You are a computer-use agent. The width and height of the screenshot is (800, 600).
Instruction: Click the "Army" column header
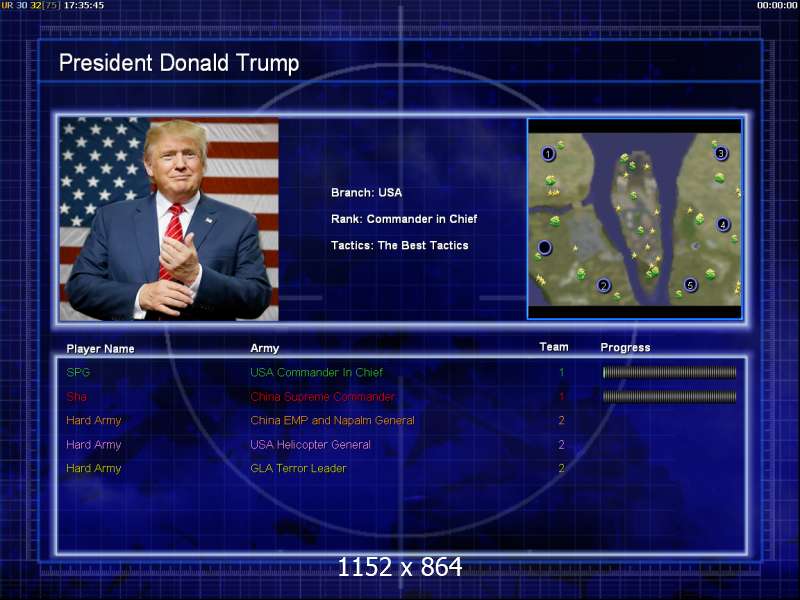(x=265, y=348)
